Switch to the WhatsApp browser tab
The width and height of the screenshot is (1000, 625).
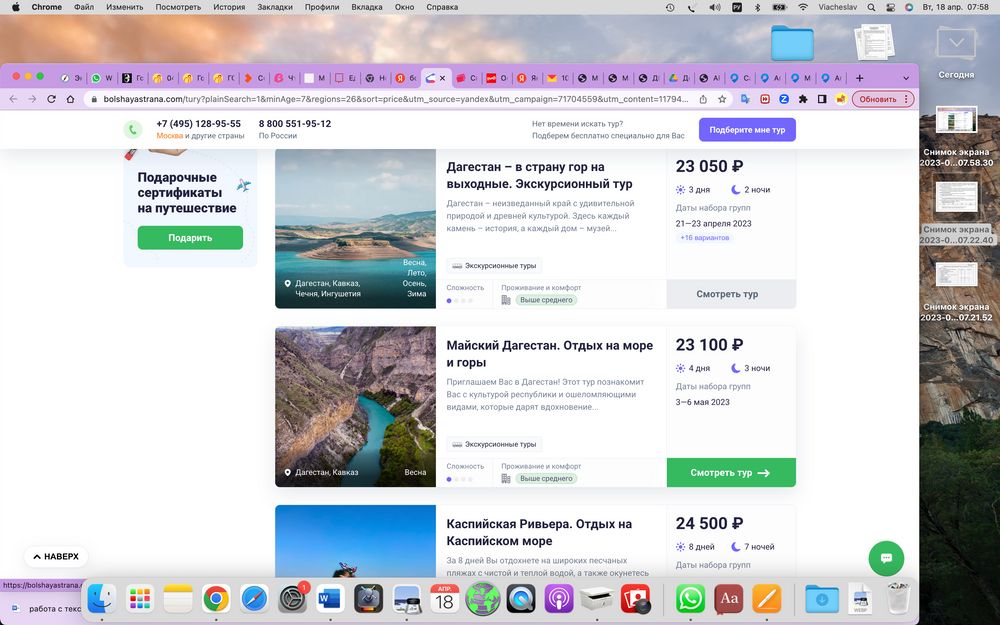click(101, 78)
